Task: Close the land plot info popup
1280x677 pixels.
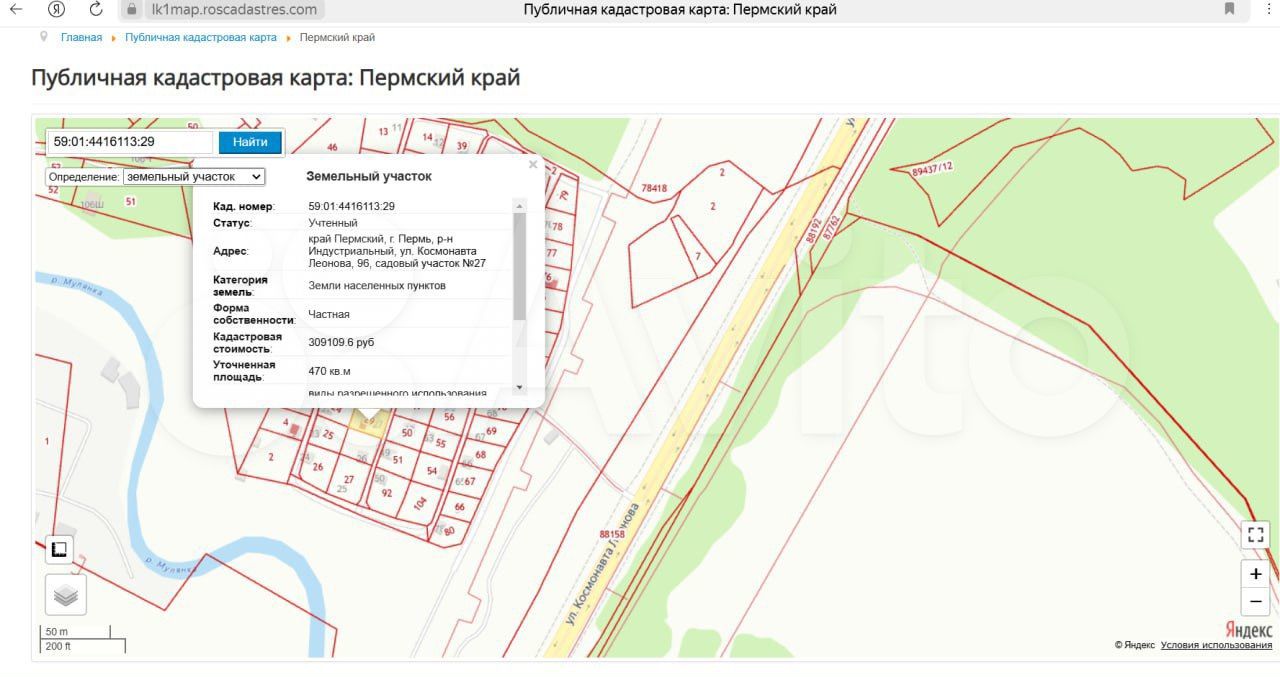Action: coord(533,165)
